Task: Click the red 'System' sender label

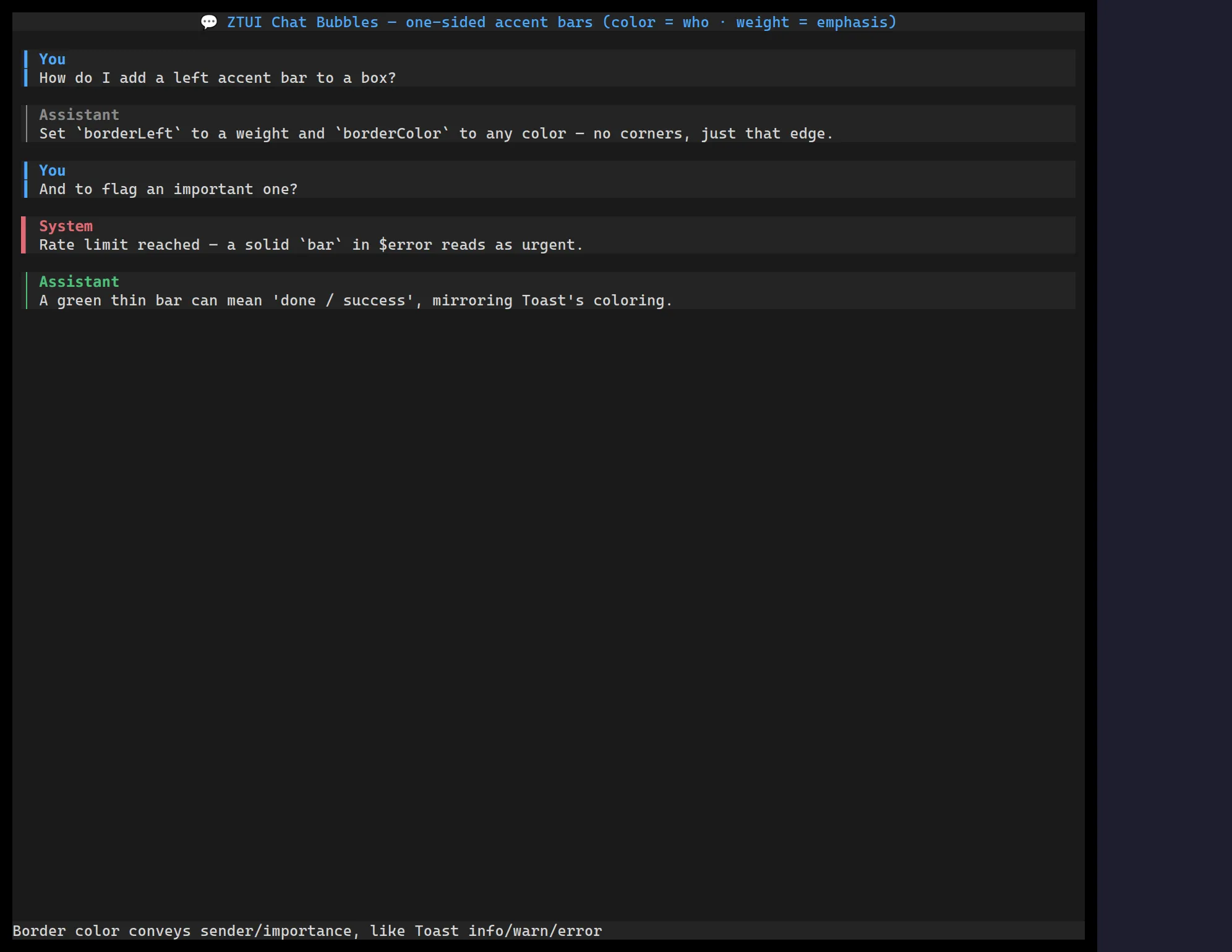Action: click(66, 226)
